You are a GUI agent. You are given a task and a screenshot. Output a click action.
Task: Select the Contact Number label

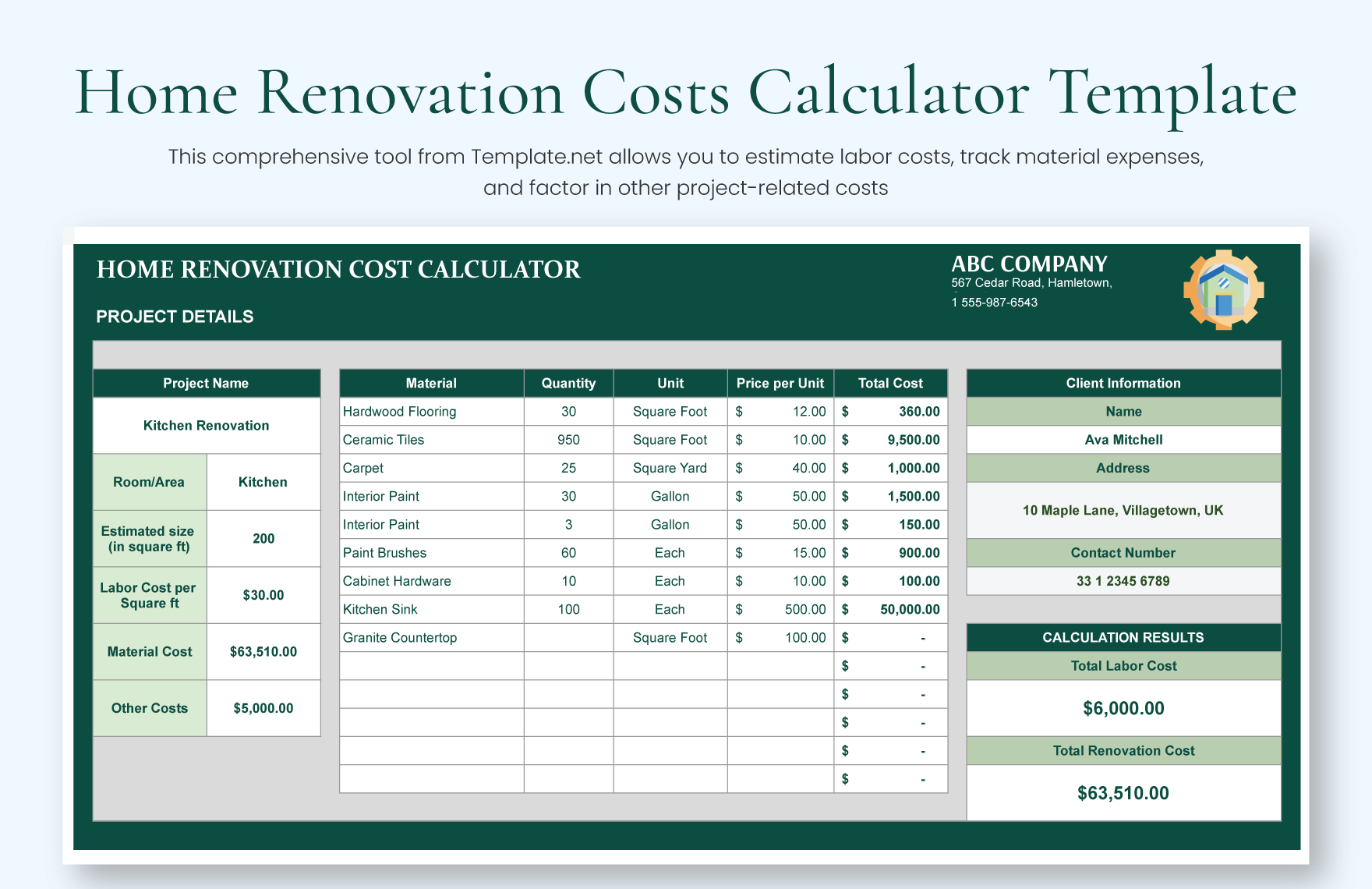coord(1123,553)
